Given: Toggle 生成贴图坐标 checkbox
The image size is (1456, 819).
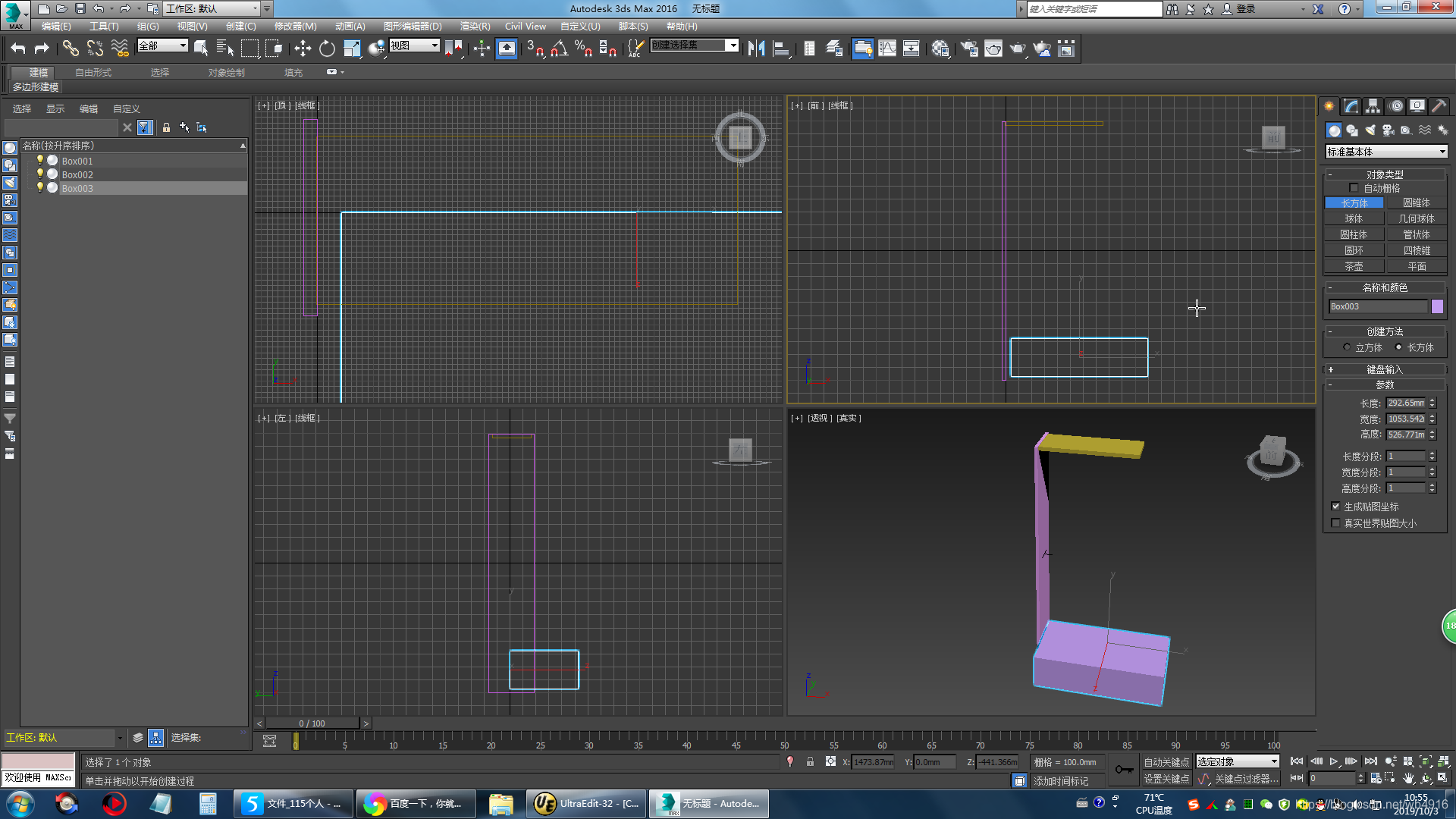Looking at the screenshot, I should (1337, 506).
